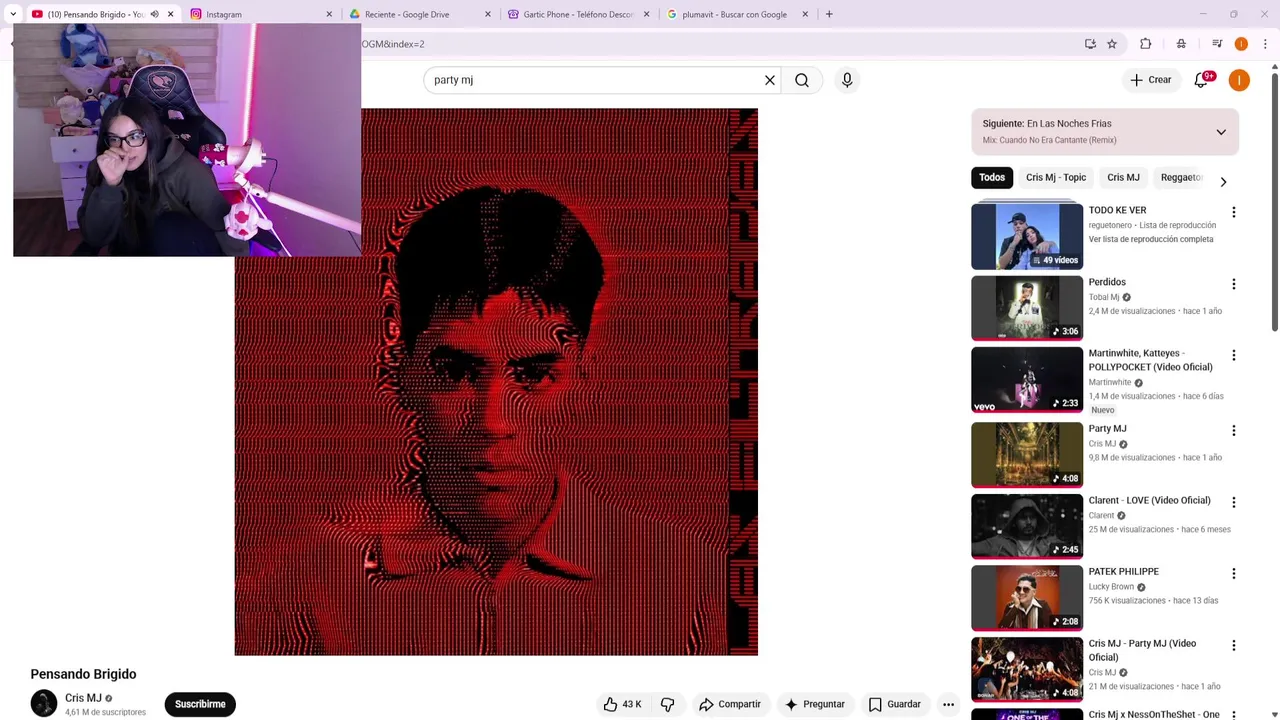Open Cris Mj x NessOnTheShet video title
The height and width of the screenshot is (720, 1280).
pyautogui.click(x=1154, y=714)
